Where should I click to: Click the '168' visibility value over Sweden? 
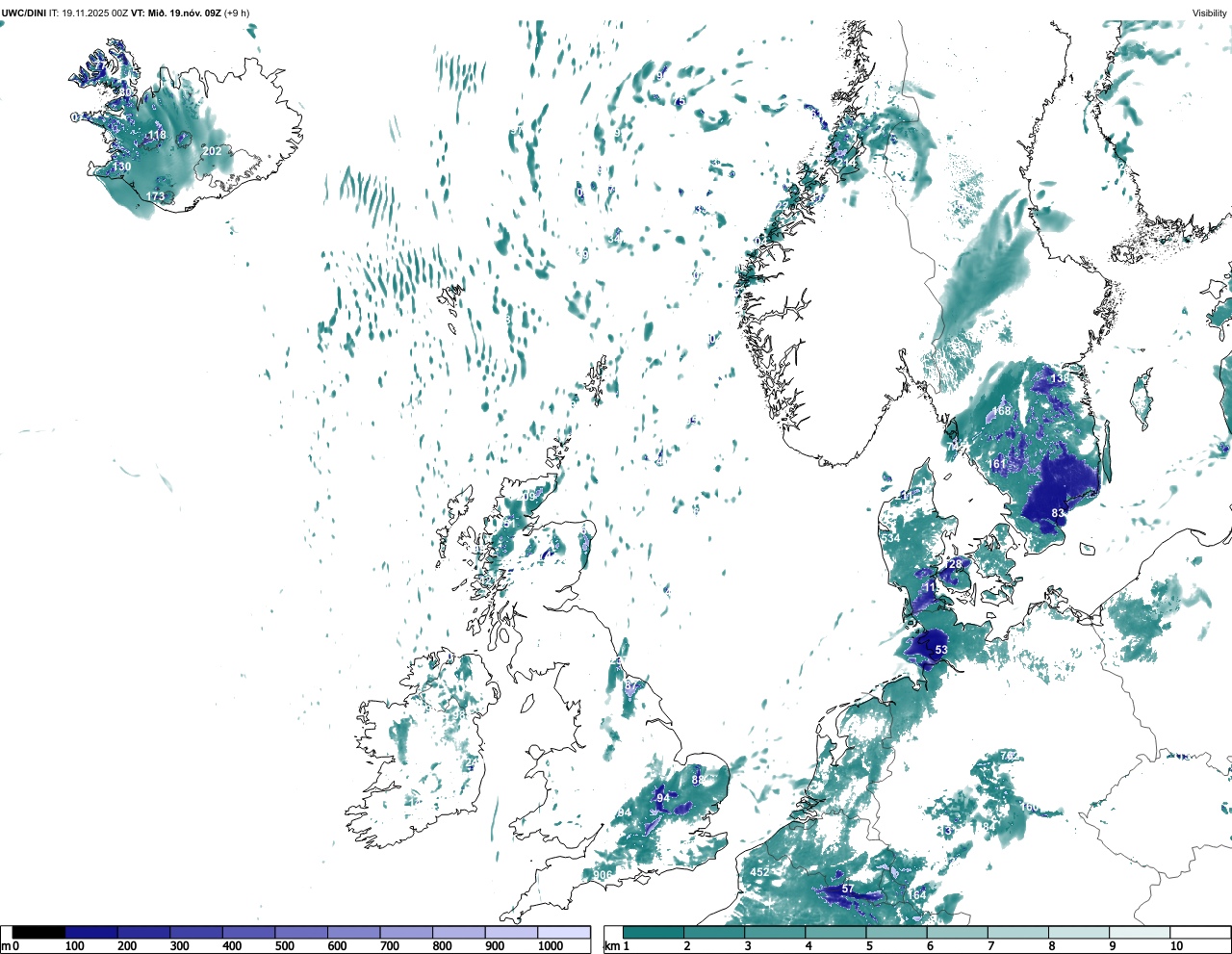[1002, 411]
